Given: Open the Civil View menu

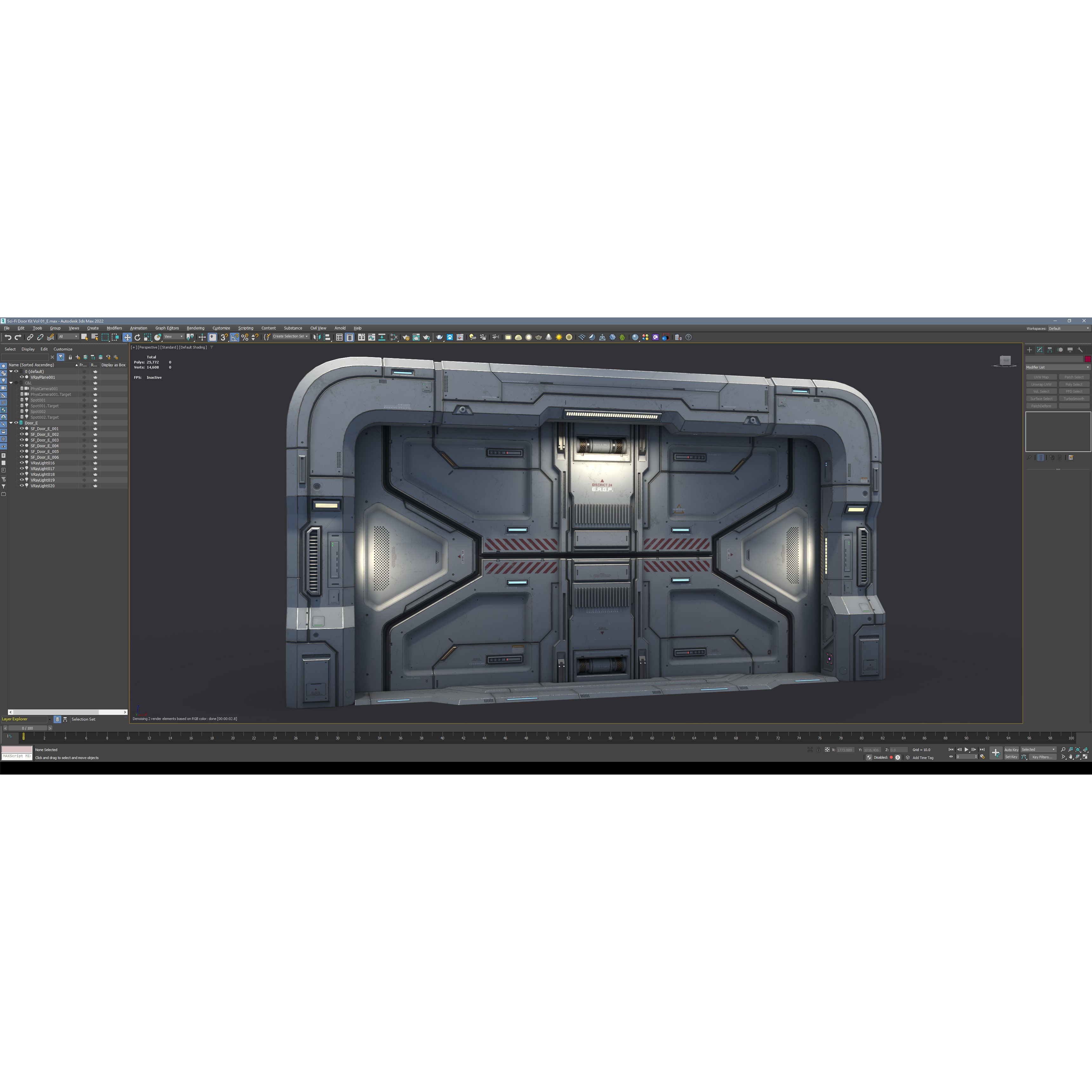Looking at the screenshot, I should pos(318,328).
